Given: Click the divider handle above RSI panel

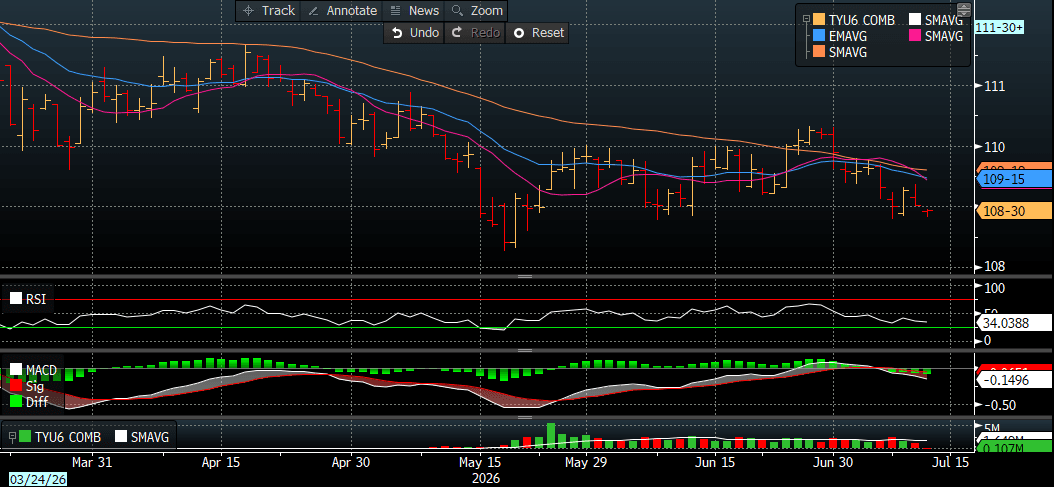Looking at the screenshot, I should click(525, 276).
